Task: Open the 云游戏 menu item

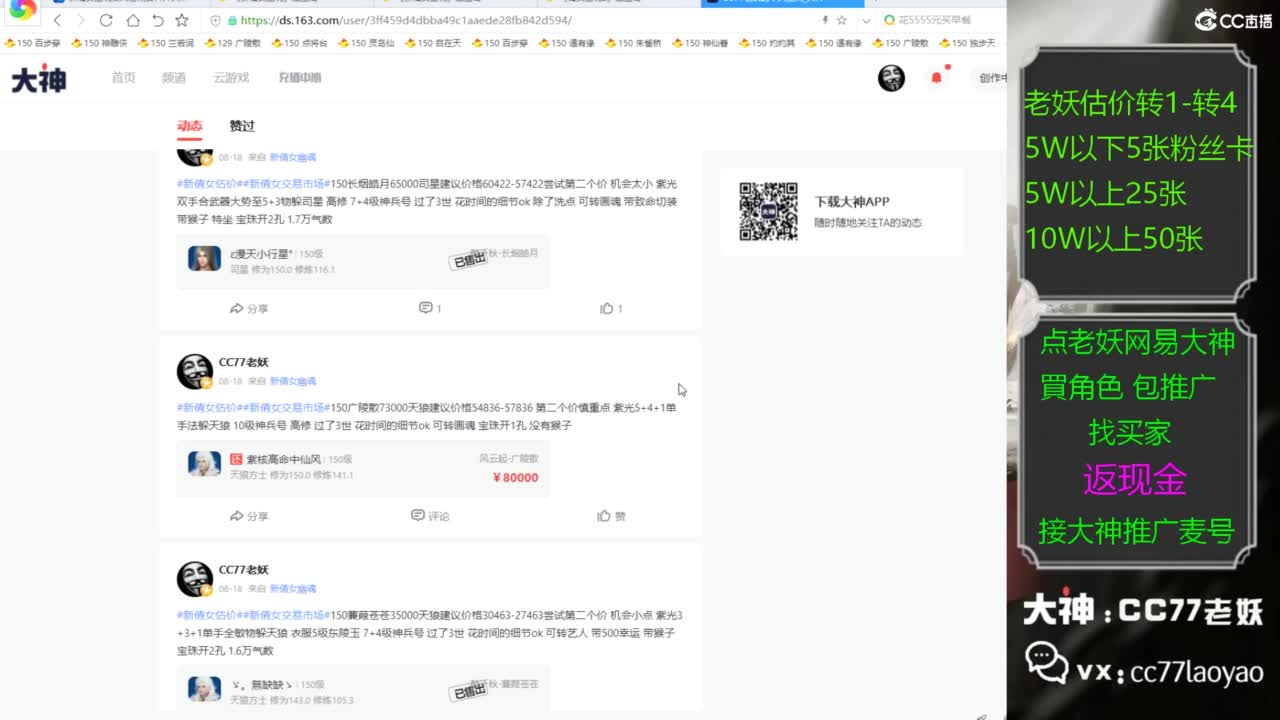Action: point(231,78)
